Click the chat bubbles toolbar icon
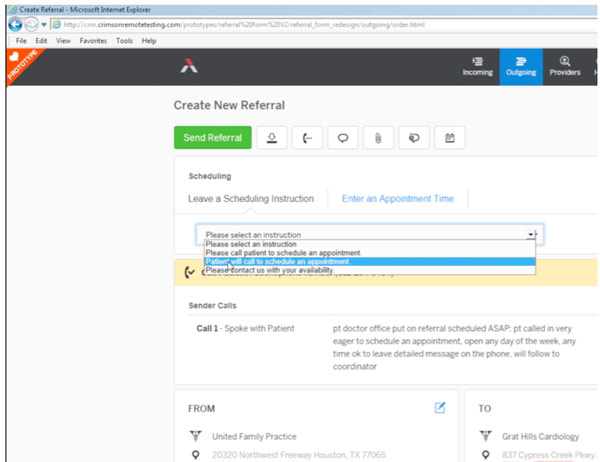Viewport: 600px width, 462px height. pyautogui.click(x=413, y=139)
